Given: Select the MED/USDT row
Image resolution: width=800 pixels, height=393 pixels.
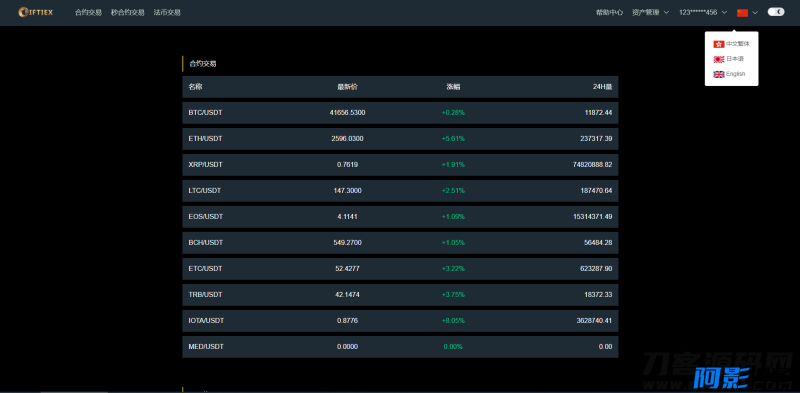Looking at the screenshot, I should click(400, 347).
